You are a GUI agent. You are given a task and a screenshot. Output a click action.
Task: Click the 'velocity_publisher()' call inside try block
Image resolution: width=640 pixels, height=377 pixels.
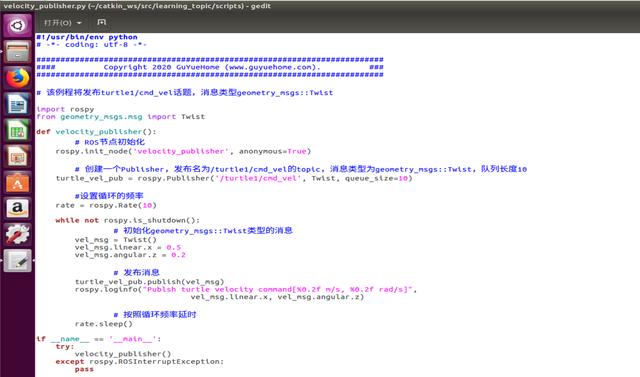click(123, 354)
